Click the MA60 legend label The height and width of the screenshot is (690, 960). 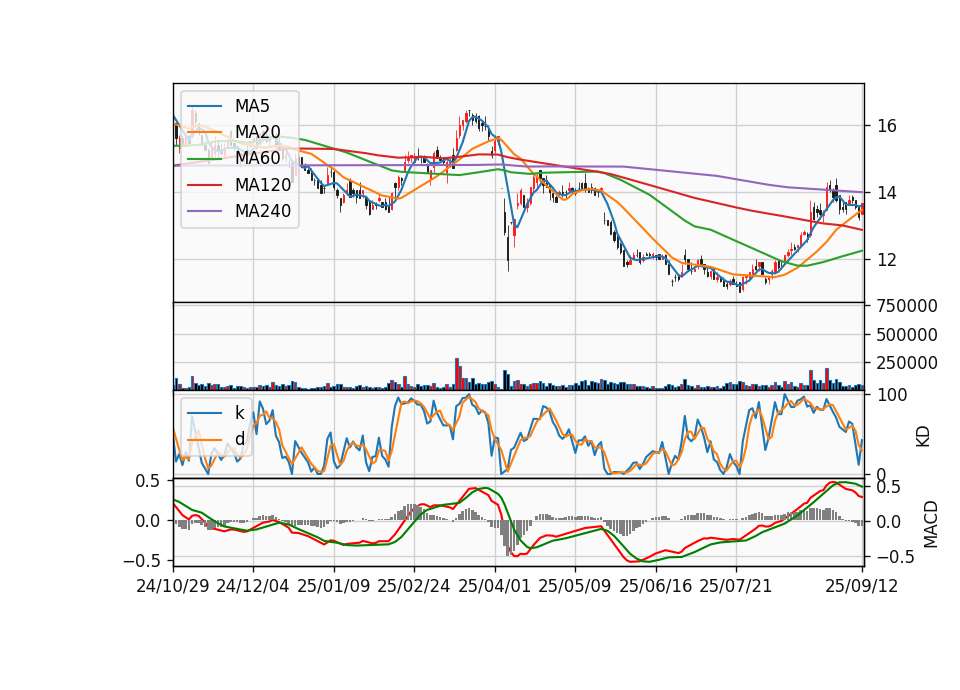258,158
